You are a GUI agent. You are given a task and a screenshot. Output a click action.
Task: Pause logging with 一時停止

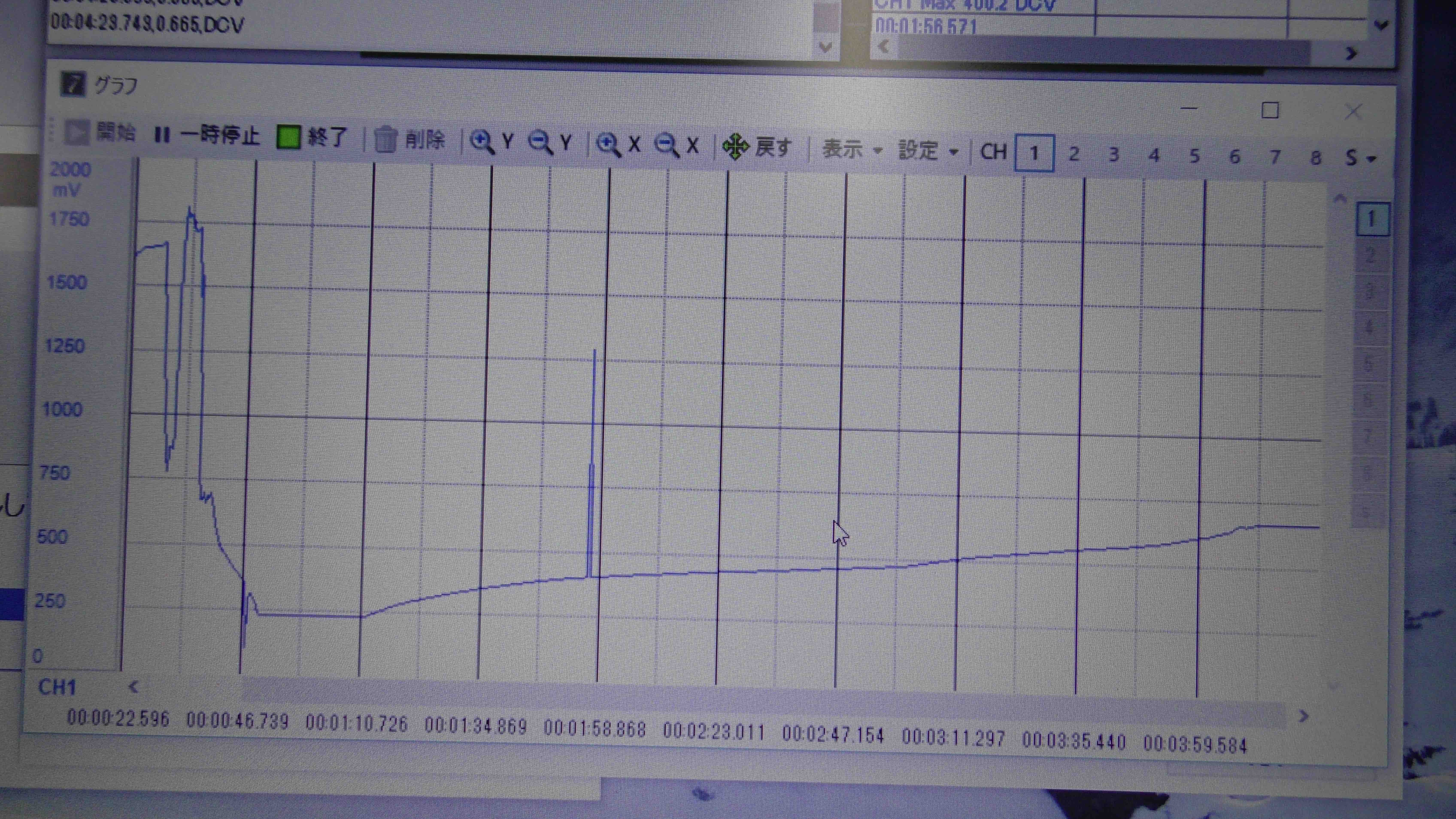click(x=207, y=136)
